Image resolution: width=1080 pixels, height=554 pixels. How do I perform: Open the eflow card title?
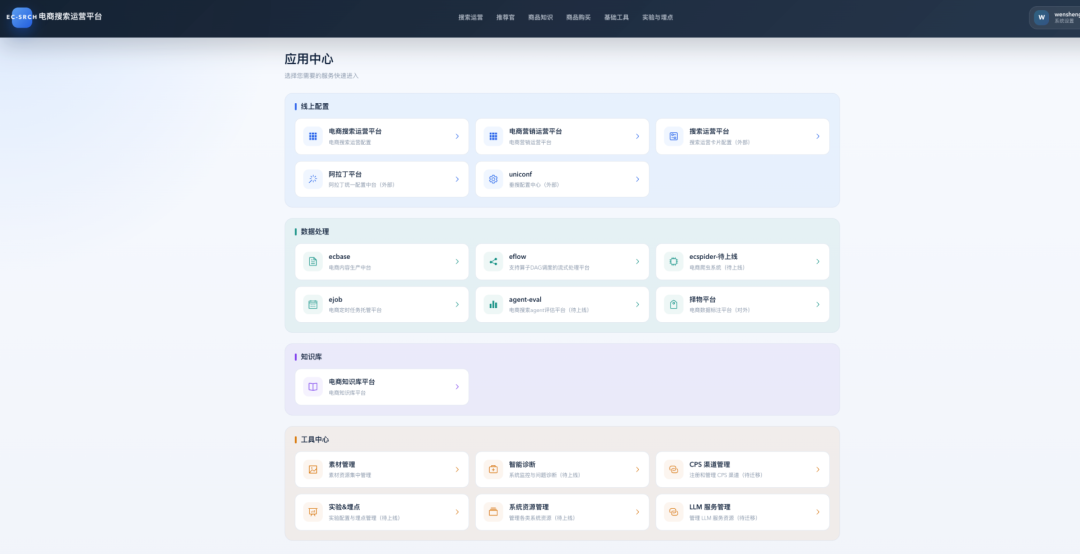click(x=518, y=256)
